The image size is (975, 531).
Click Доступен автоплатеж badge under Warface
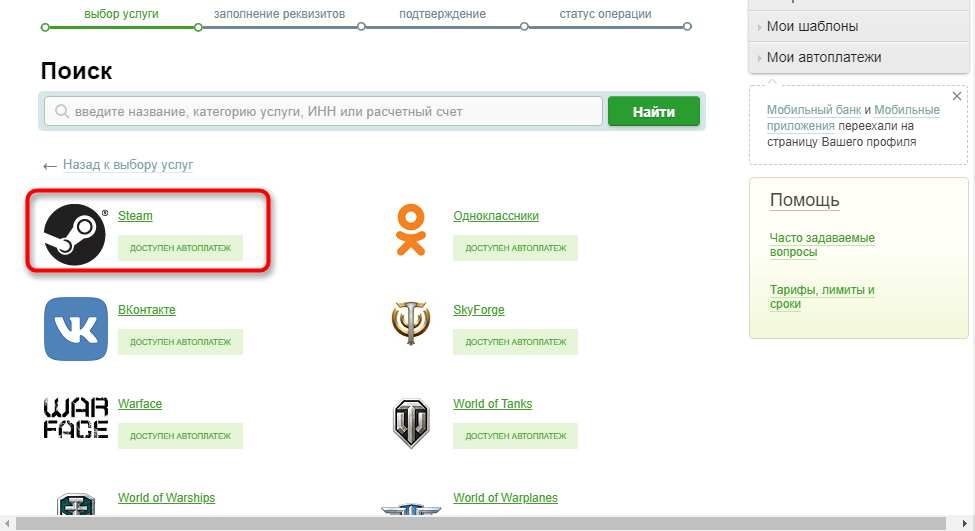click(x=180, y=436)
